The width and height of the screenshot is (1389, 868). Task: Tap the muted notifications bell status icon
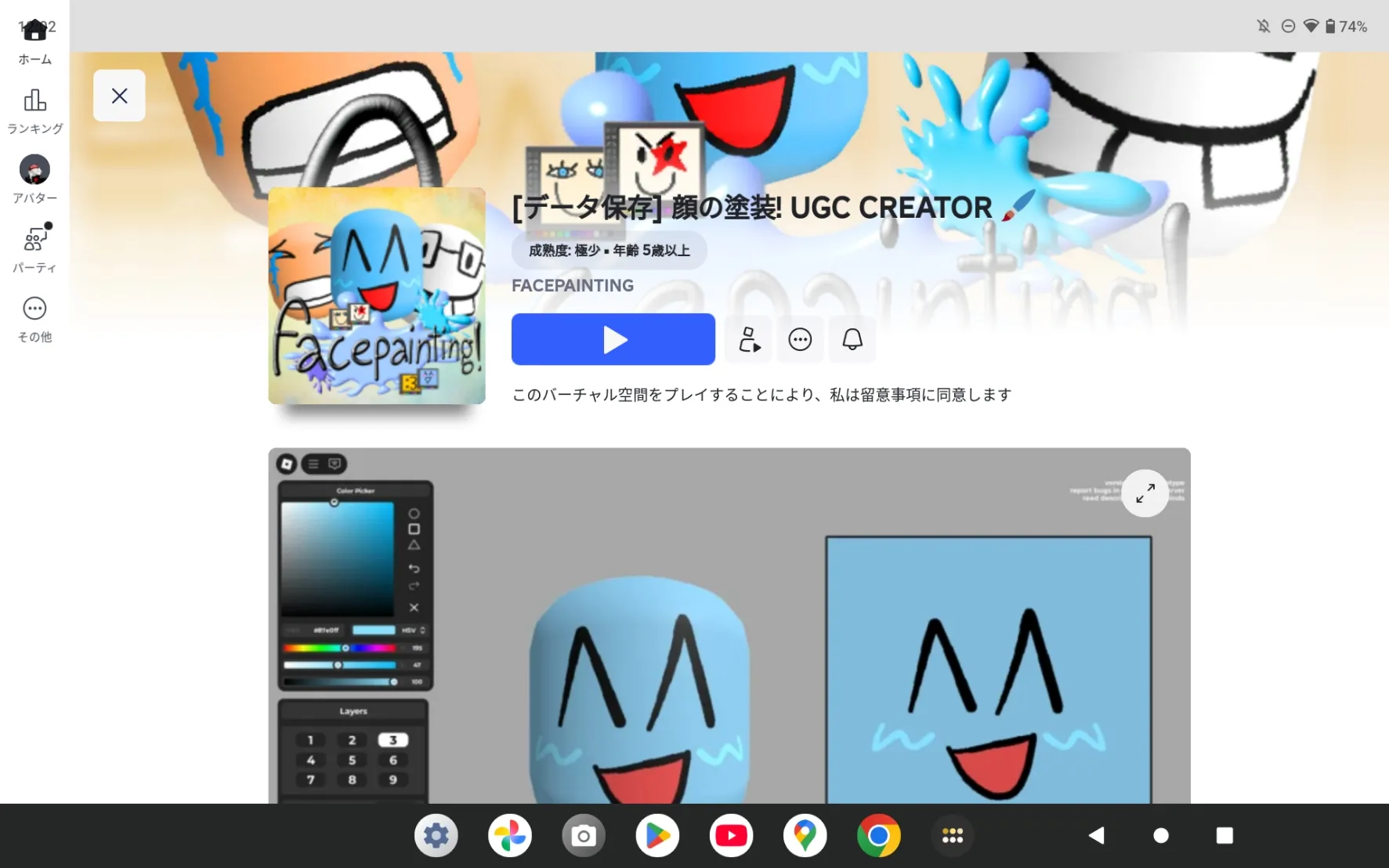pyautogui.click(x=1264, y=26)
